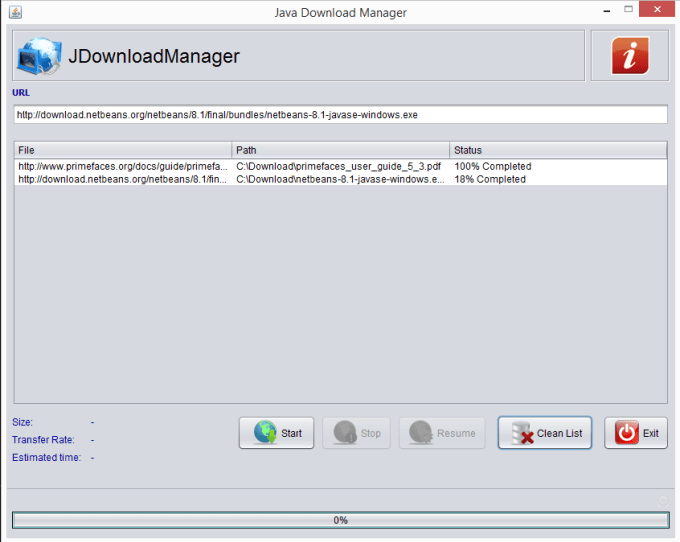Click the Status column header
680x542 pixels.
(x=558, y=150)
